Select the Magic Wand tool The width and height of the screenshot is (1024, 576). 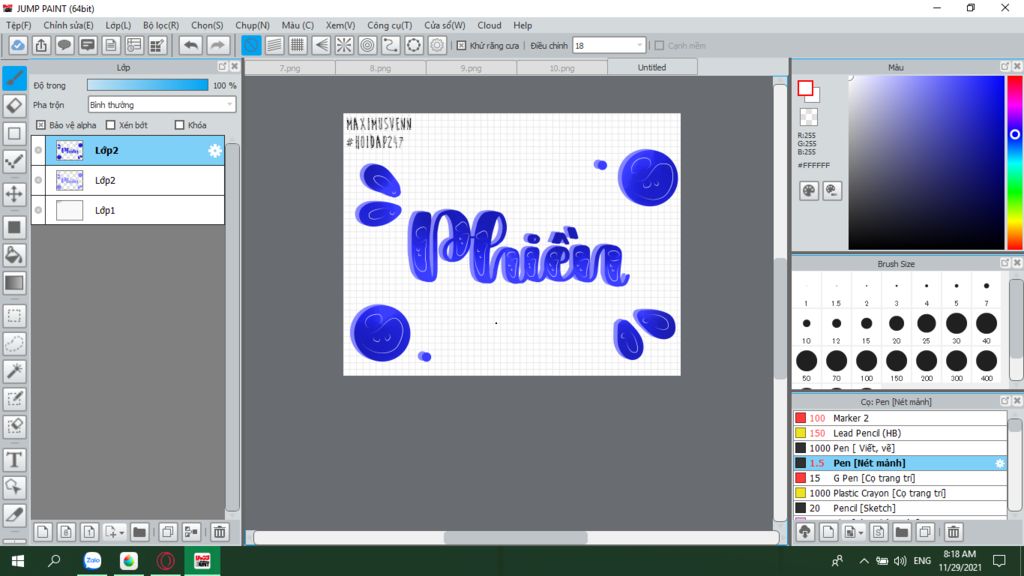[14, 371]
